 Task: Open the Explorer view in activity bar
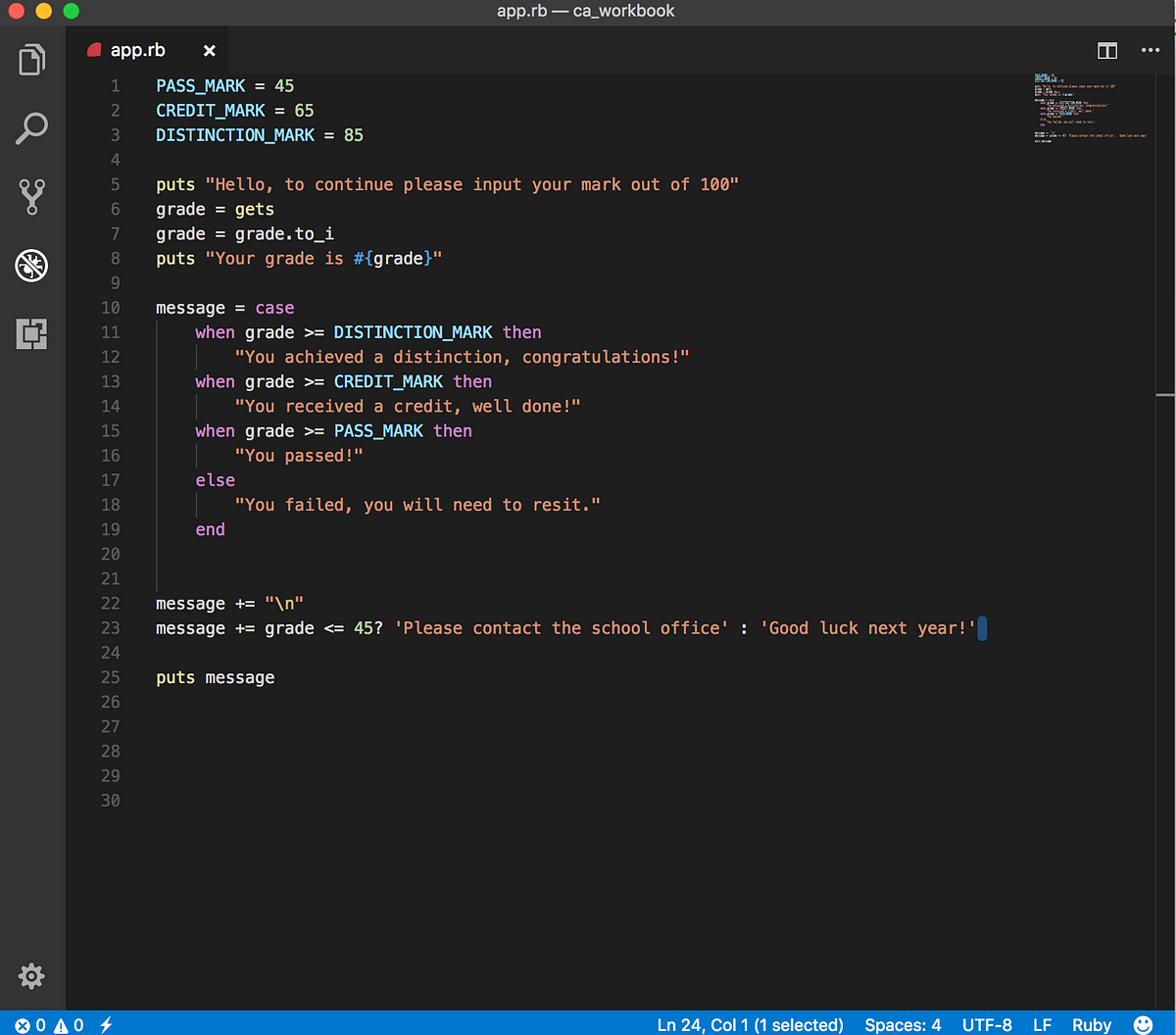tap(32, 60)
